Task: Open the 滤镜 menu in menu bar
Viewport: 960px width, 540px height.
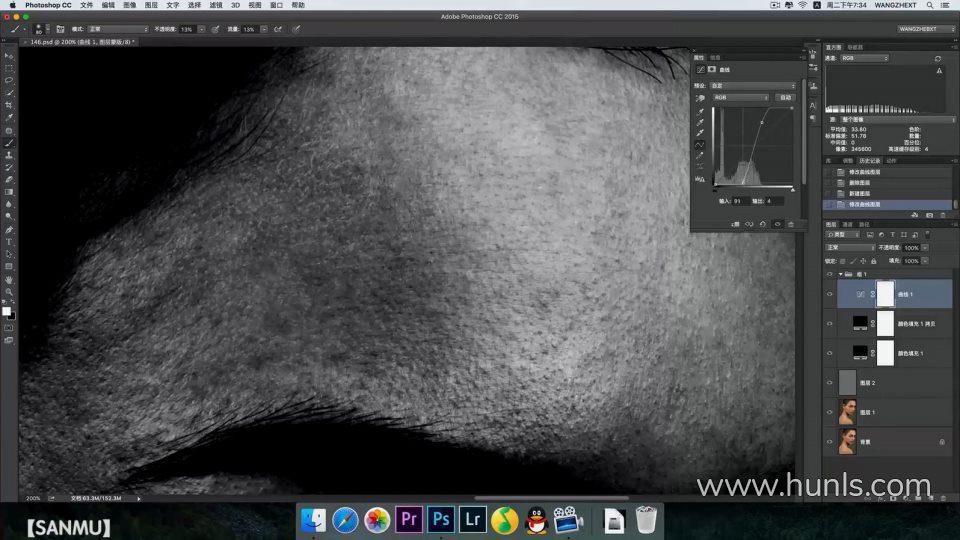Action: click(x=215, y=5)
